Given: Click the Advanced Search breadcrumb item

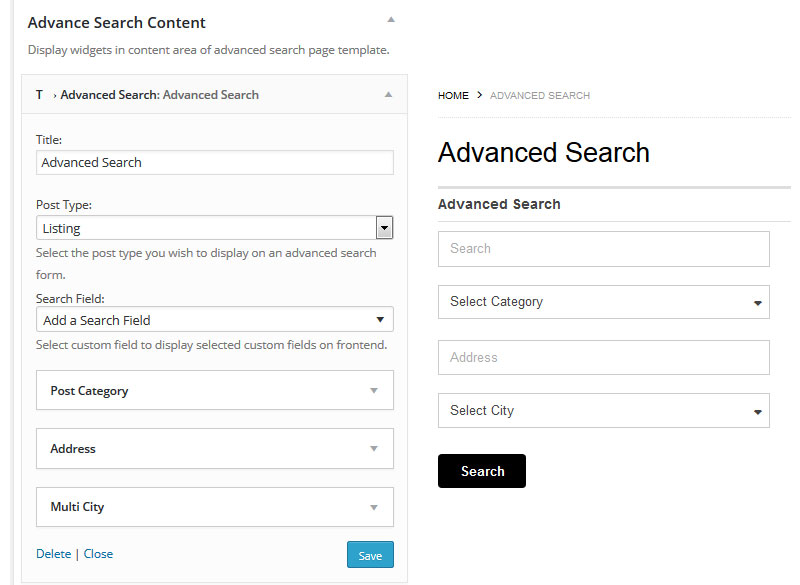Looking at the screenshot, I should [x=540, y=95].
